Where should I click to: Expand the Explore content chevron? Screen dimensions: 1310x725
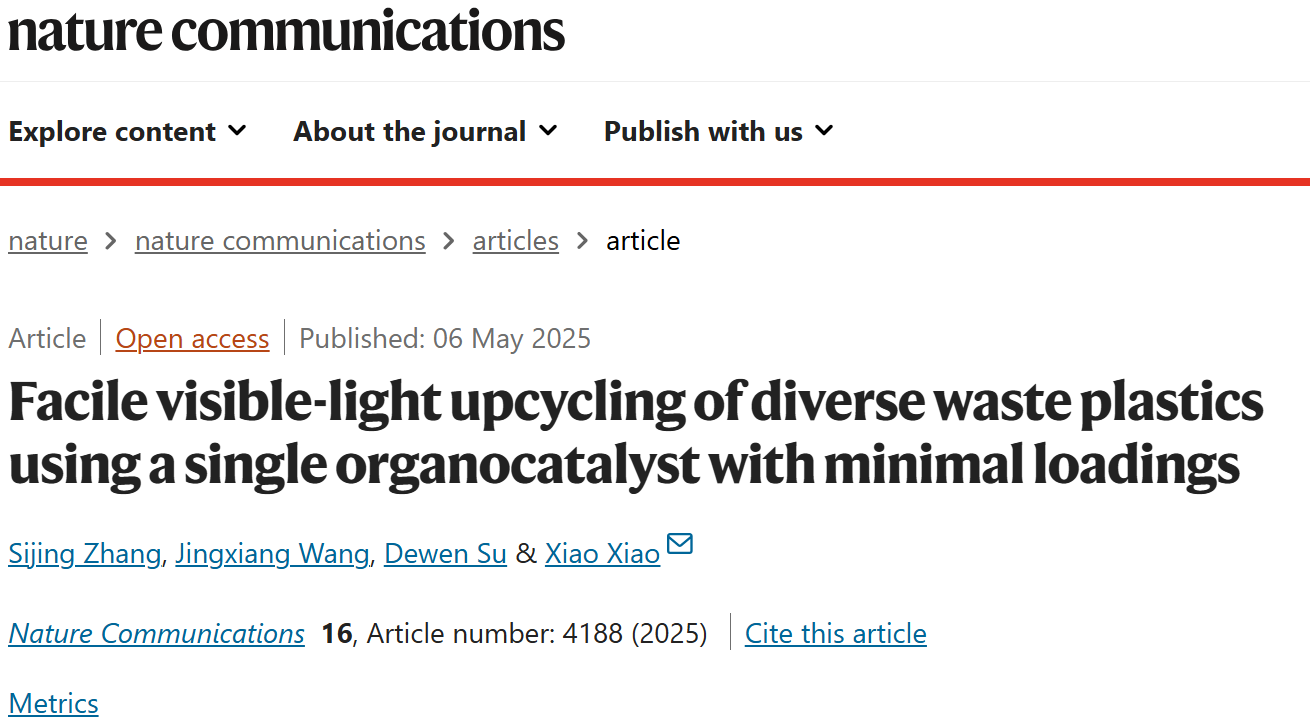pyautogui.click(x=237, y=131)
